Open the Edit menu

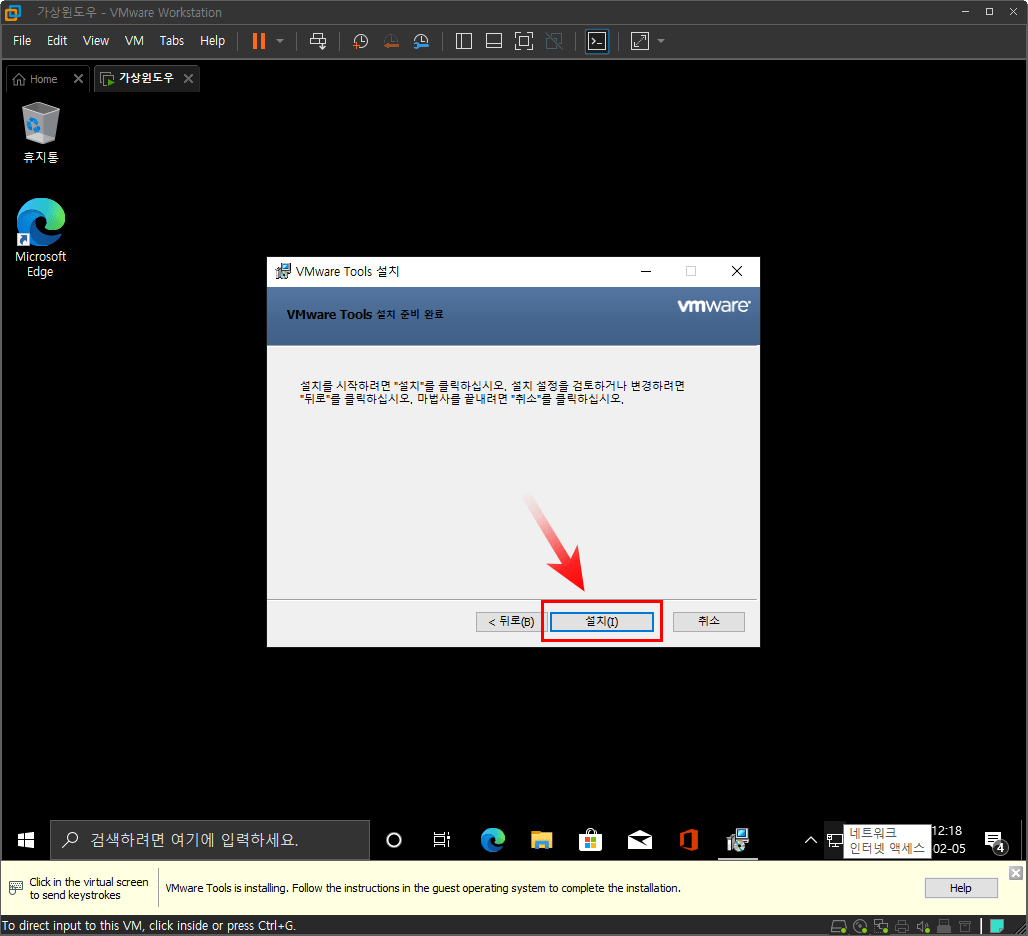pos(57,41)
